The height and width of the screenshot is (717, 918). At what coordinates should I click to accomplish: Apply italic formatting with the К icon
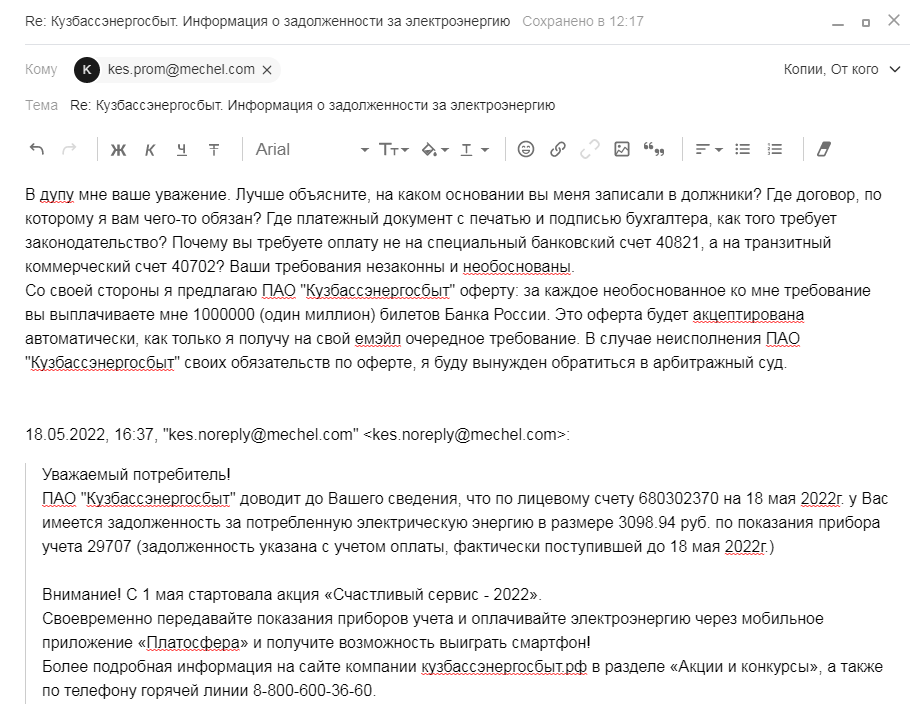[150, 148]
